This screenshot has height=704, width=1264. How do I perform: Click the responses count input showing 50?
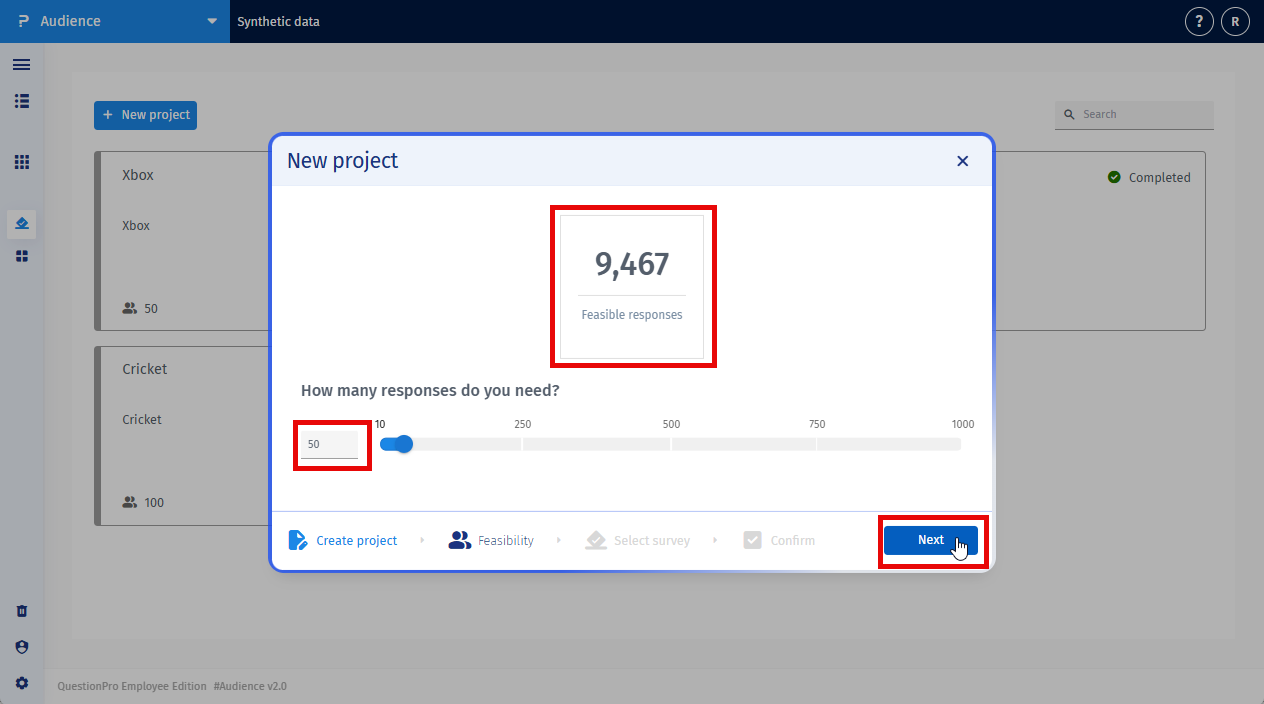point(330,443)
